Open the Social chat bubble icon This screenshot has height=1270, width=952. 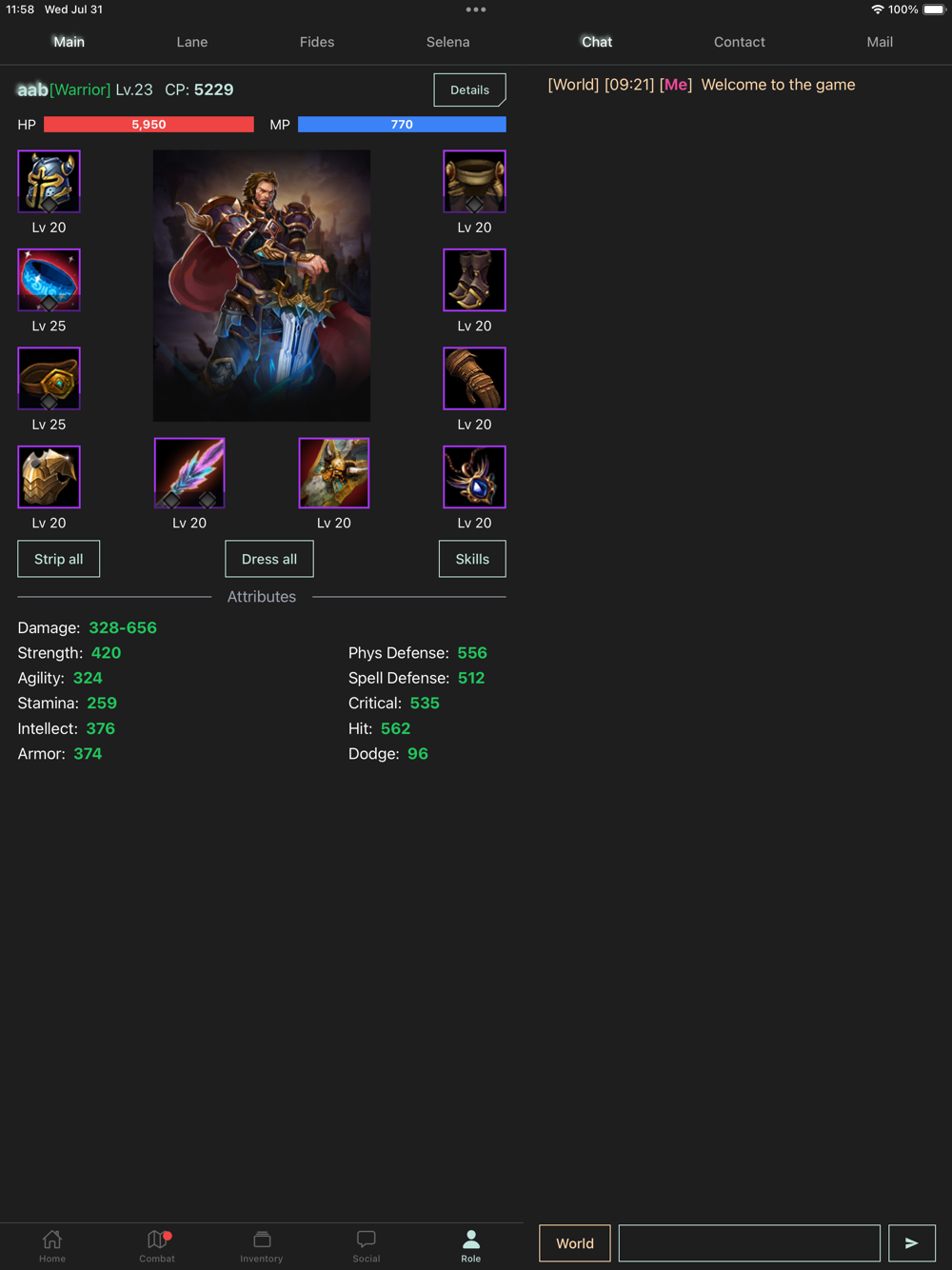(x=367, y=1245)
